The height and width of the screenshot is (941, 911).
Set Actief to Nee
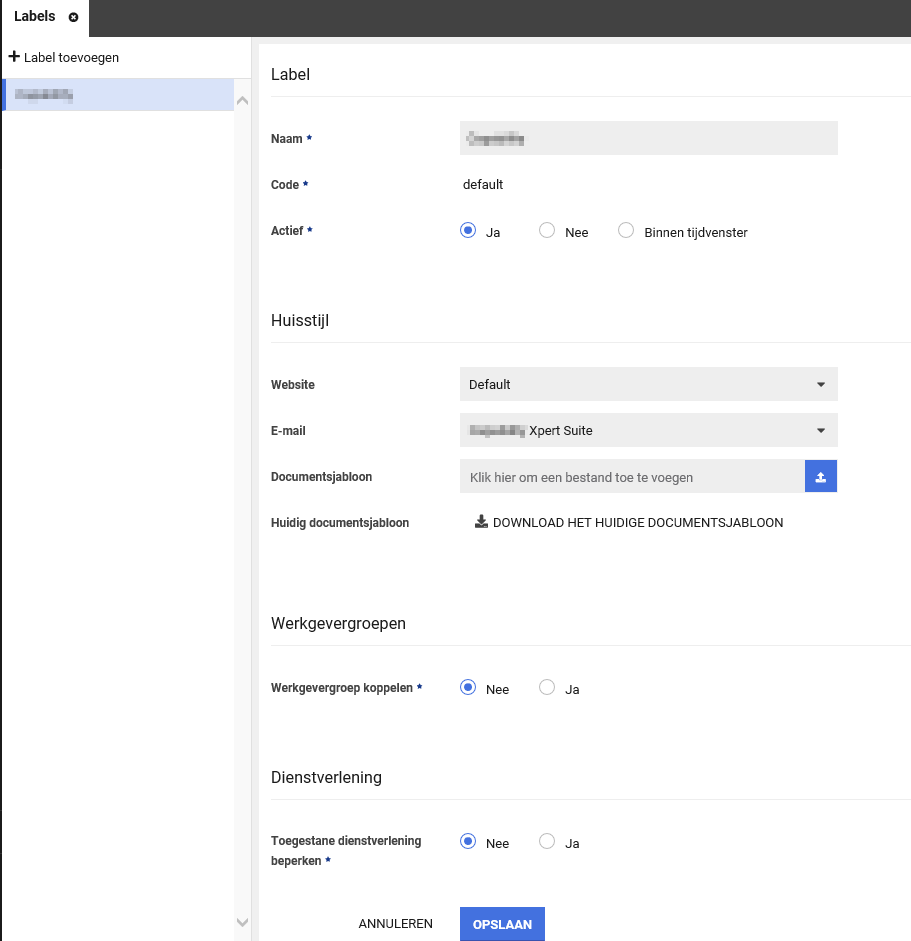(547, 231)
